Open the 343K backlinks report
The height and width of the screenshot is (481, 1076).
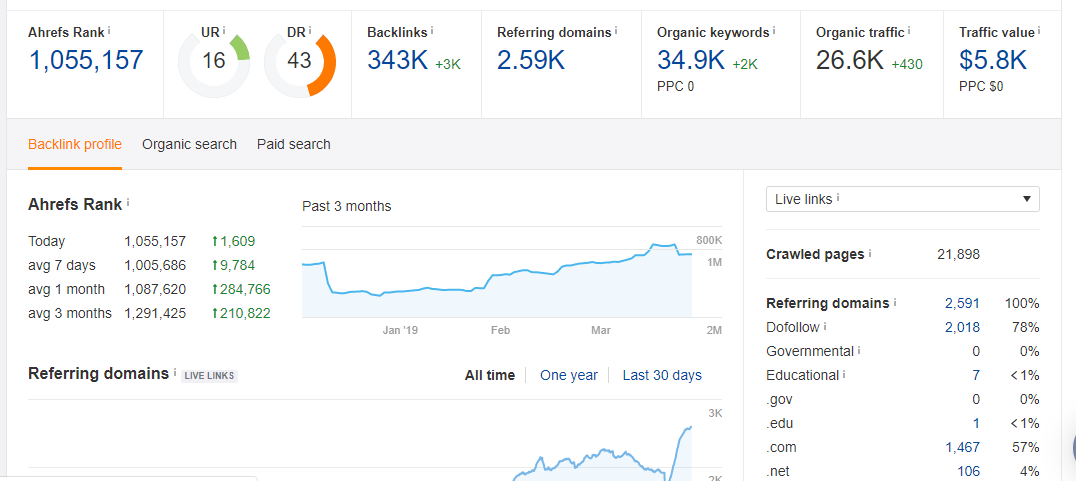click(397, 60)
